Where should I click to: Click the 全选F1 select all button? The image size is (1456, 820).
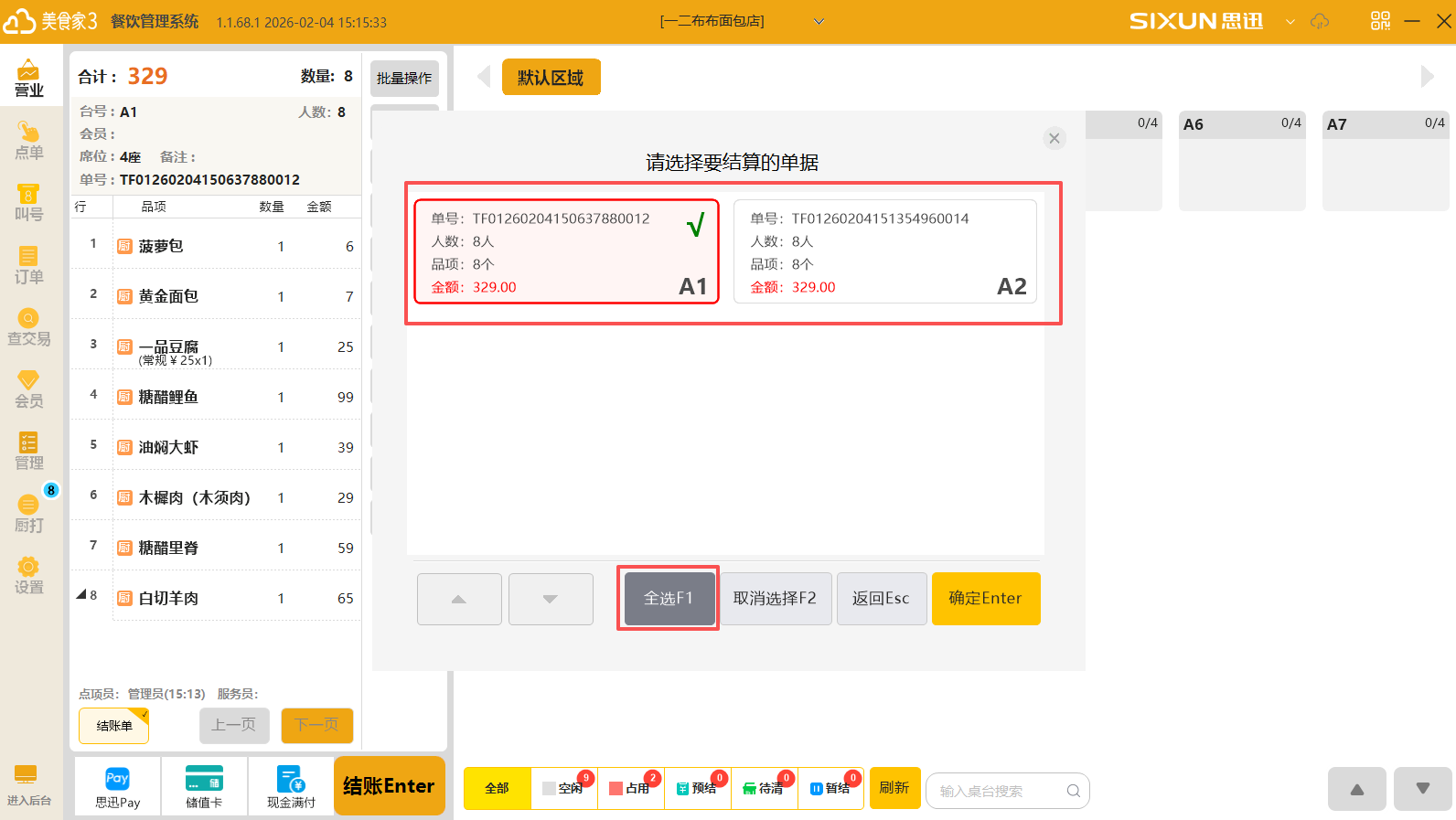pyautogui.click(x=668, y=598)
